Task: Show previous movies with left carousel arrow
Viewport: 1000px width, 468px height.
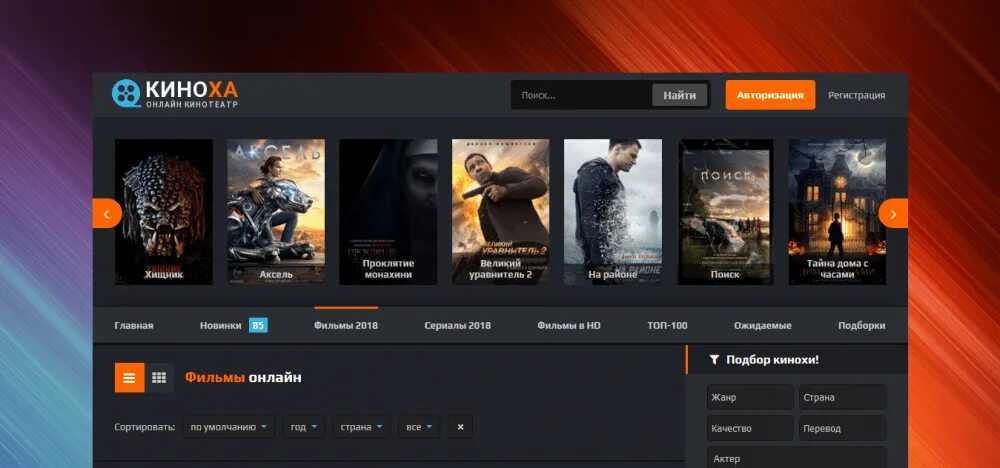Action: click(x=107, y=214)
